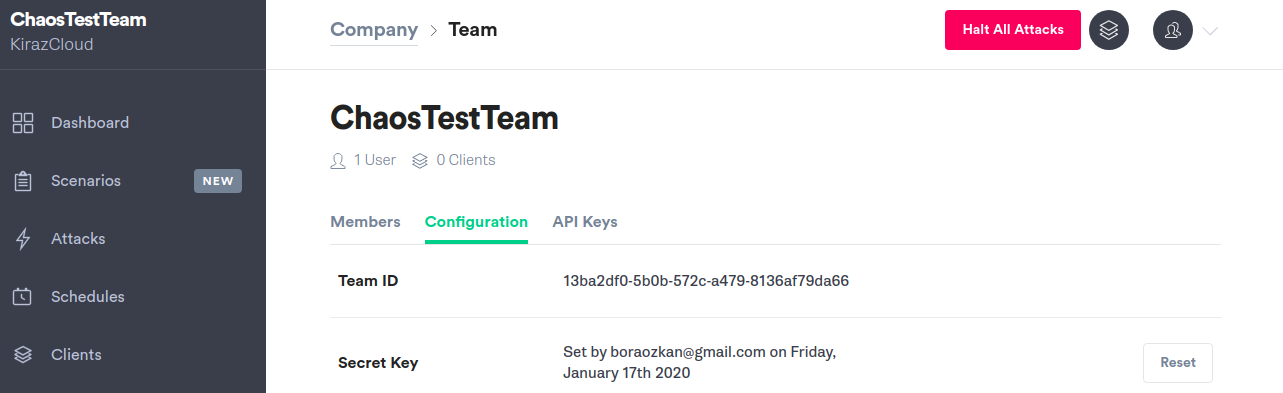Click the stacked layers icon beside Halt All Attacks
Viewport: 1283px width, 393px height.
(1108, 30)
